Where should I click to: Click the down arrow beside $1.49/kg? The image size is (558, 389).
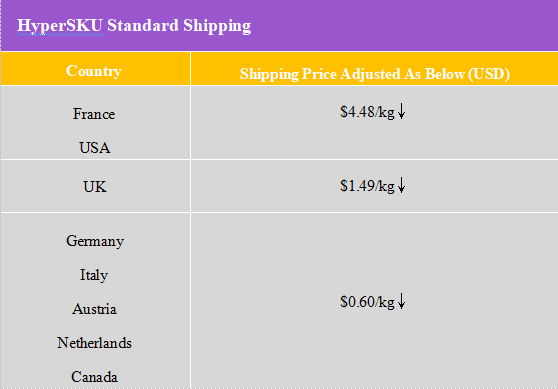tap(401, 185)
